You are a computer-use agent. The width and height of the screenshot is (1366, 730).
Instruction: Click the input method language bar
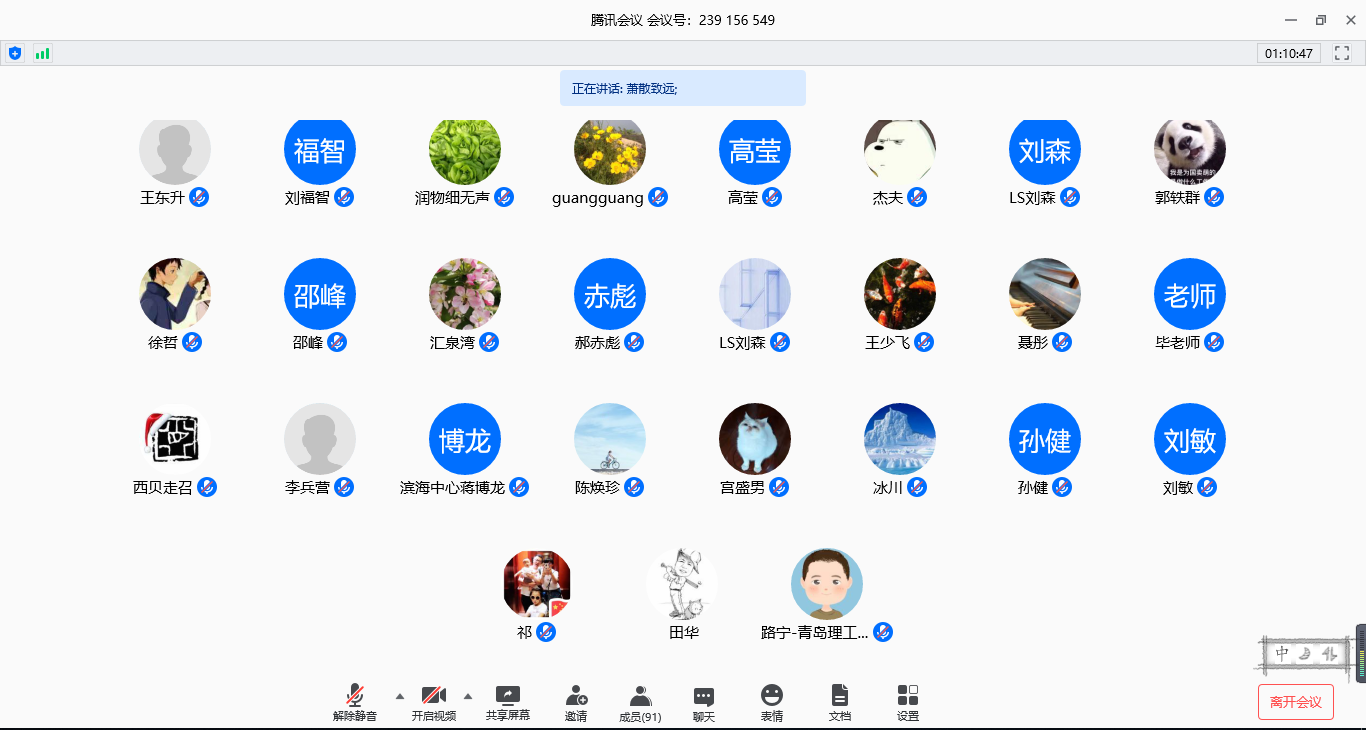pos(1306,655)
